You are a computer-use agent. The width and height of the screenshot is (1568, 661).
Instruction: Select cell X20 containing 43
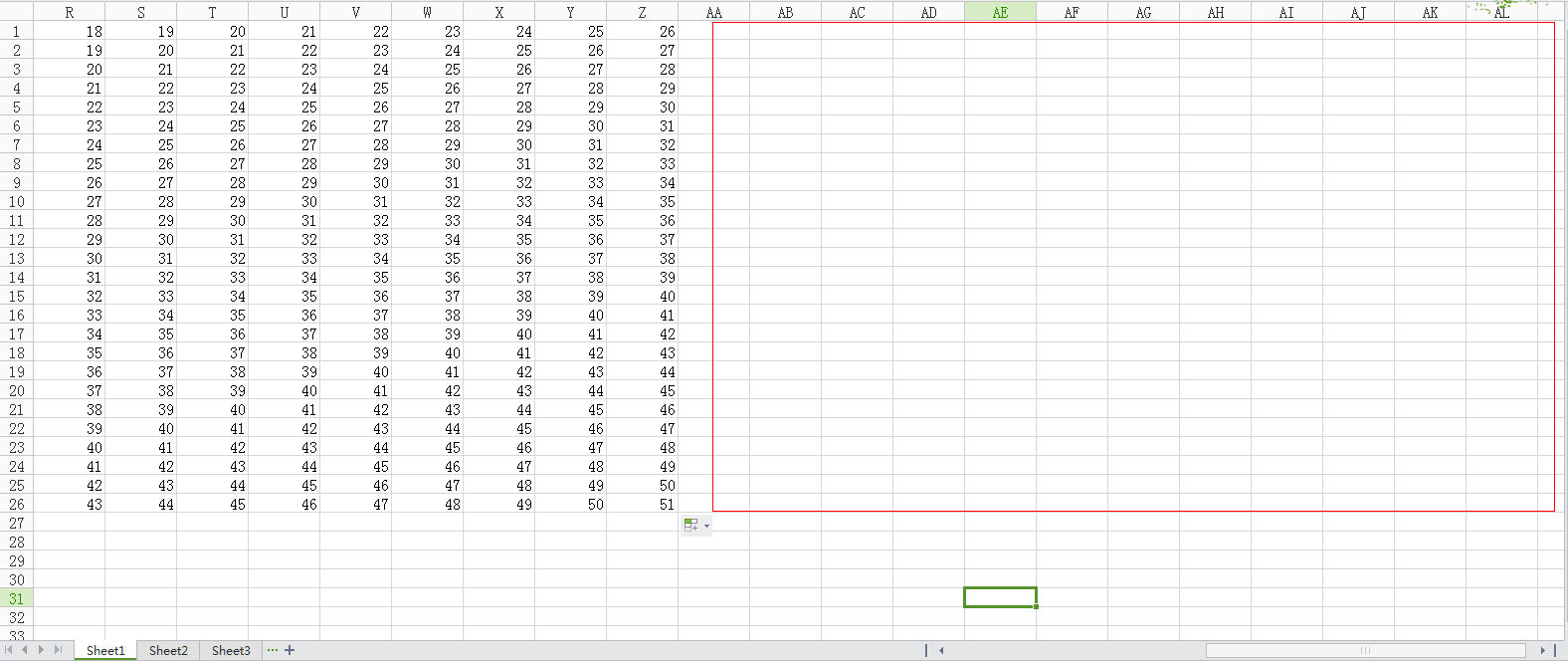tap(499, 390)
